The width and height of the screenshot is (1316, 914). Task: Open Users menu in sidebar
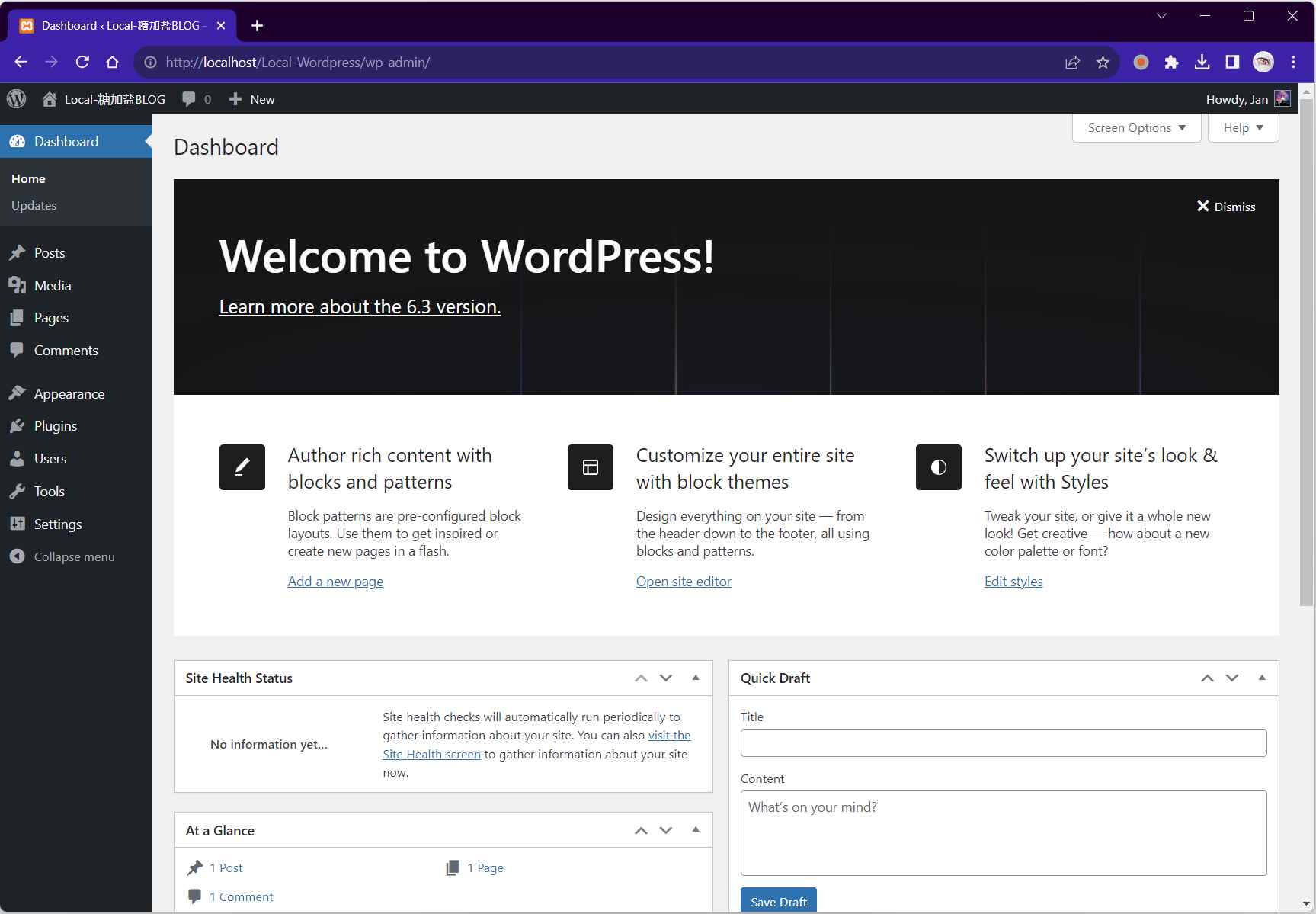pos(50,458)
